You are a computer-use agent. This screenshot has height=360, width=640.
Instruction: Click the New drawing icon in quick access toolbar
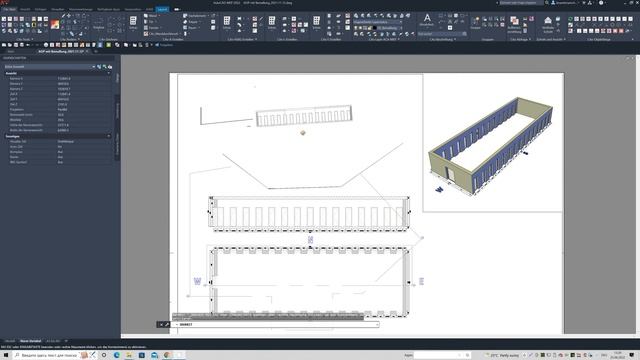pyautogui.click(x=4, y=45)
